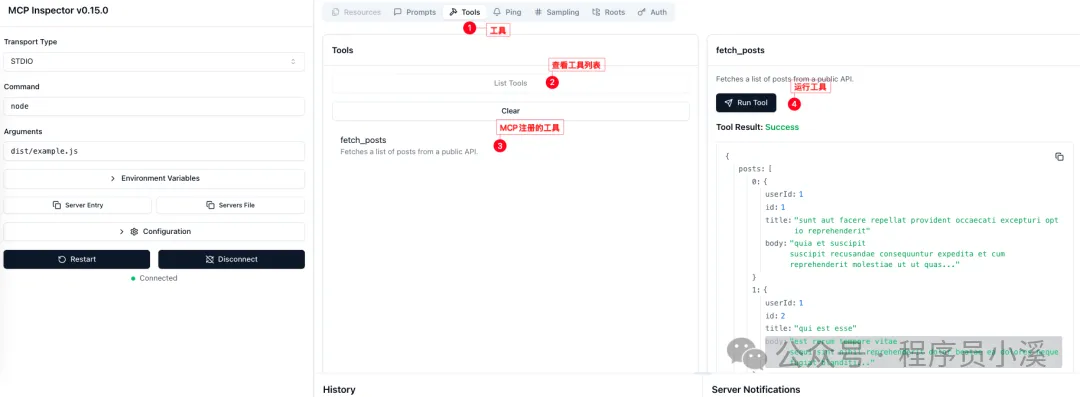
Task: Click the History panel heading
Action: 339,389
